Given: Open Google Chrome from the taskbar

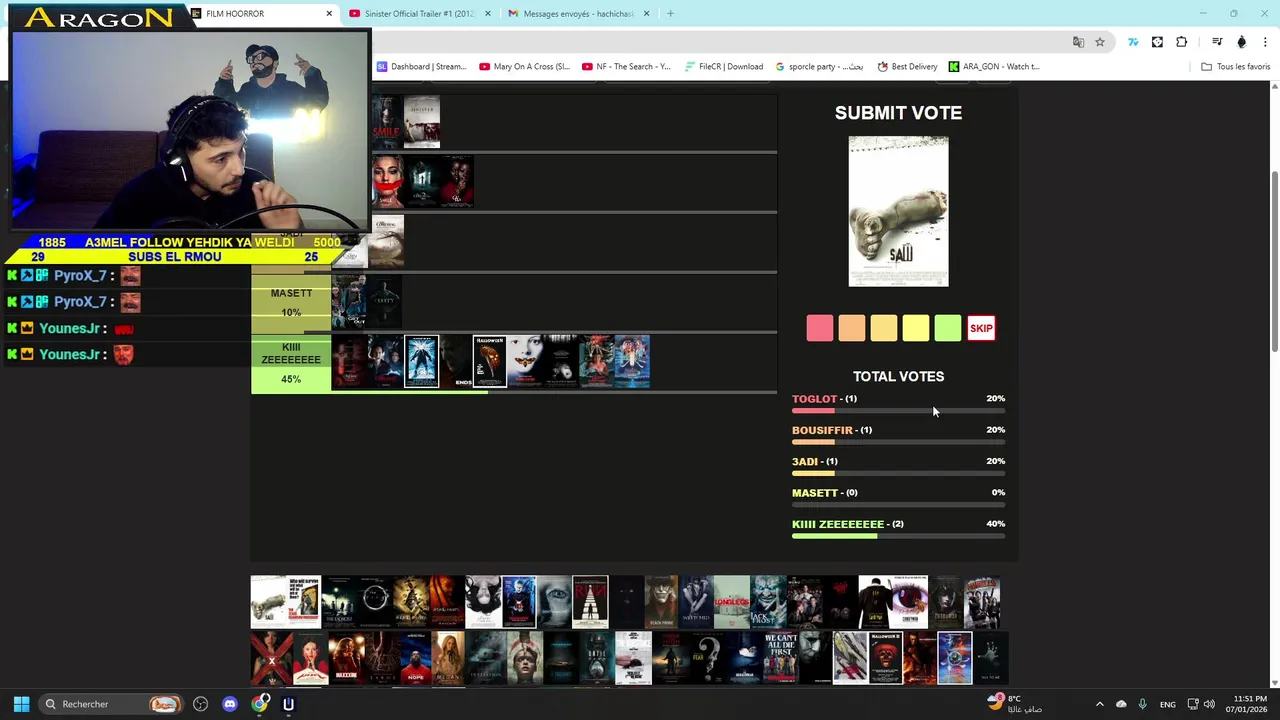Looking at the screenshot, I should click(260, 704).
